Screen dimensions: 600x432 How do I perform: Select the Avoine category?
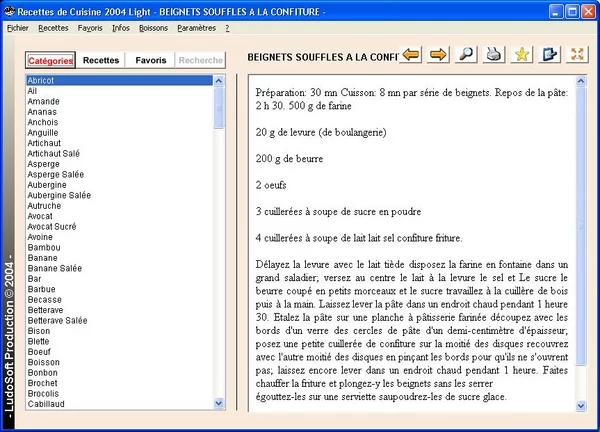click(119, 237)
